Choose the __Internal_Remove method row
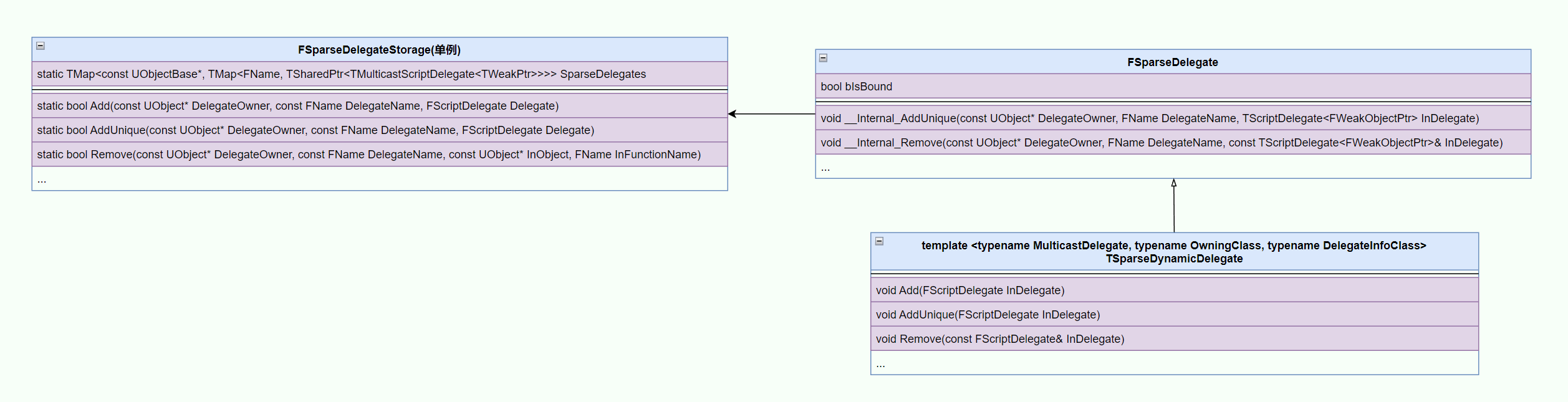 click(1162, 143)
